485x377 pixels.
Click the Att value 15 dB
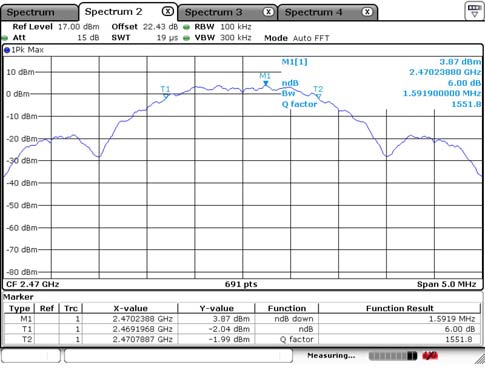point(88,38)
